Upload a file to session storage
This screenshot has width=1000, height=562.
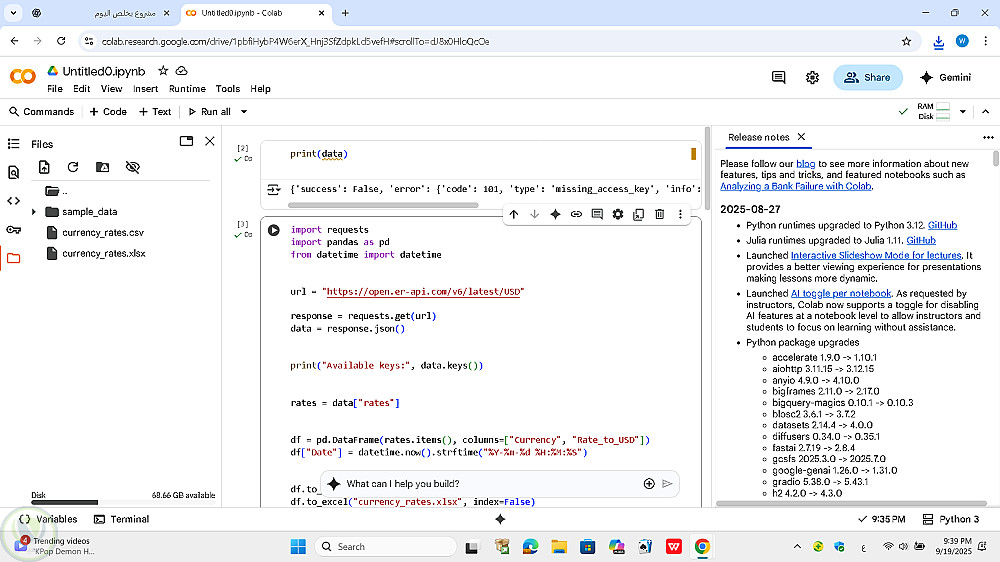43,167
